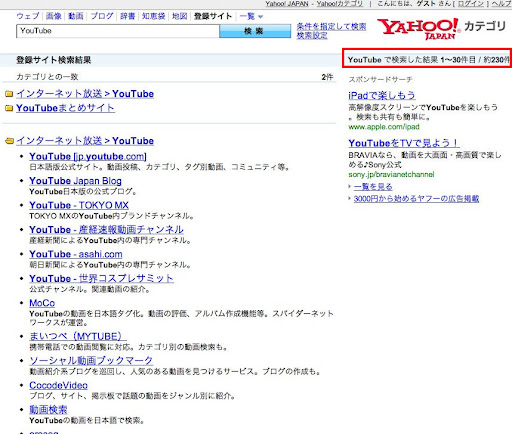Open the YouTube [jp.youtube.com] result
Screen dimensions: 512x434
tap(88, 156)
